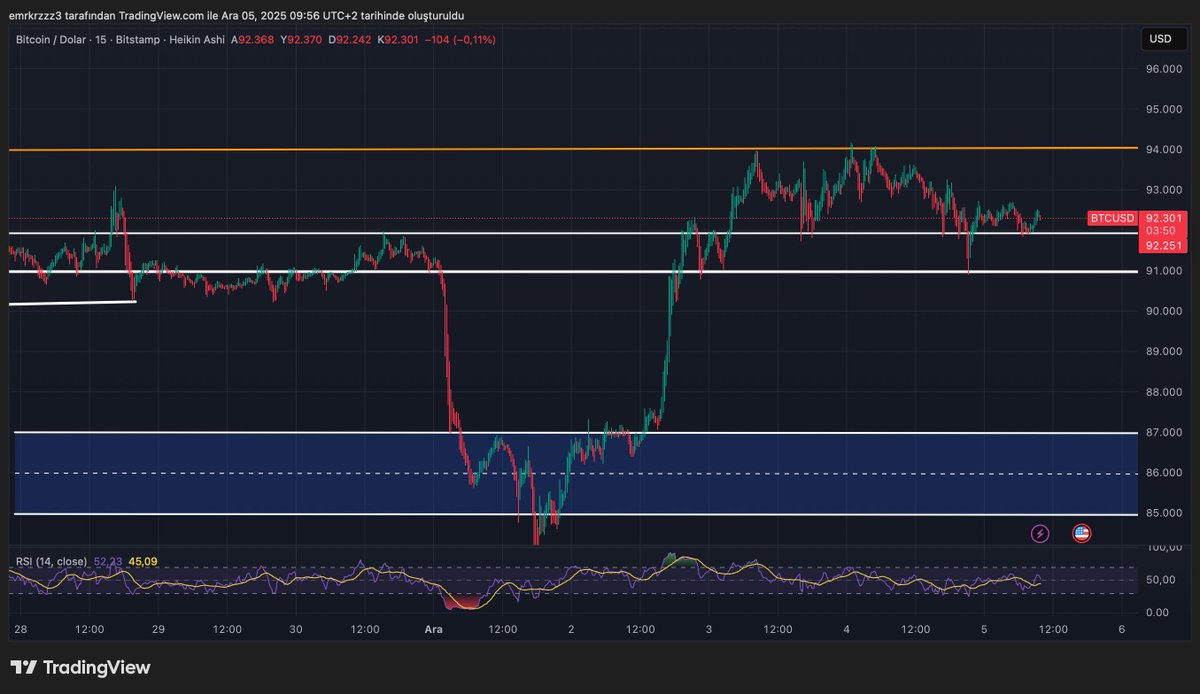Viewport: 1200px width, 694px height.
Task: Select the orange horizontal line near 94.000
Action: [x=572, y=149]
